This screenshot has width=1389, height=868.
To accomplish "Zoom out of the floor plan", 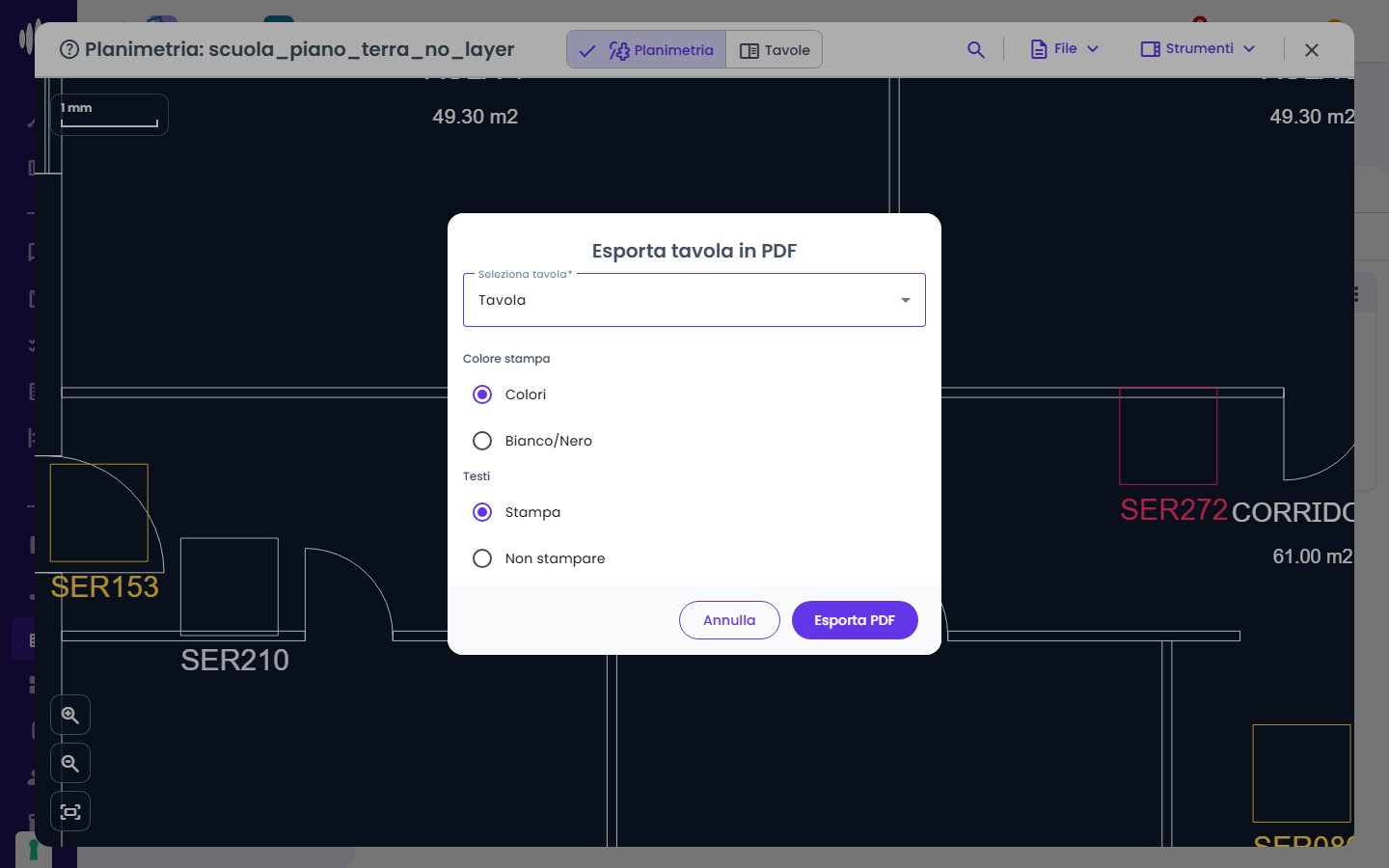I will pos(70,764).
